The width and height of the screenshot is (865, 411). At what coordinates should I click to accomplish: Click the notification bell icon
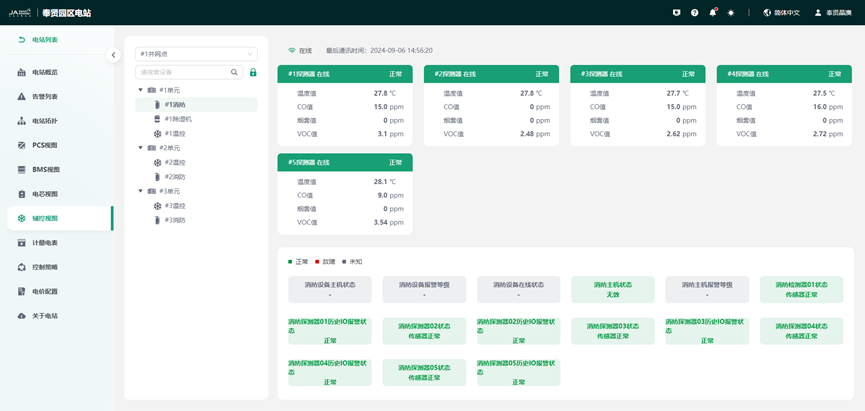click(x=713, y=12)
